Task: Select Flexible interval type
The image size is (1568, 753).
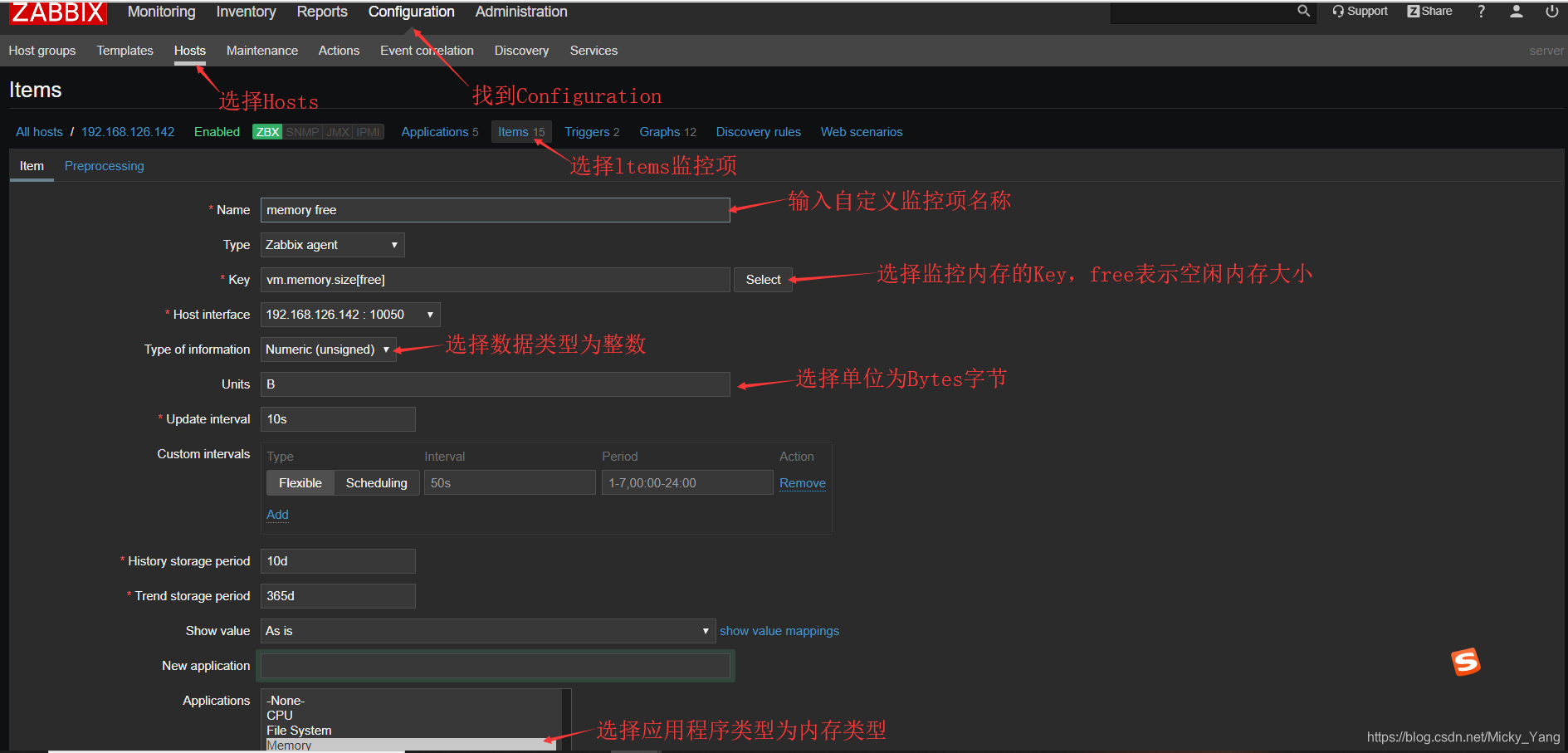Action: (x=300, y=483)
